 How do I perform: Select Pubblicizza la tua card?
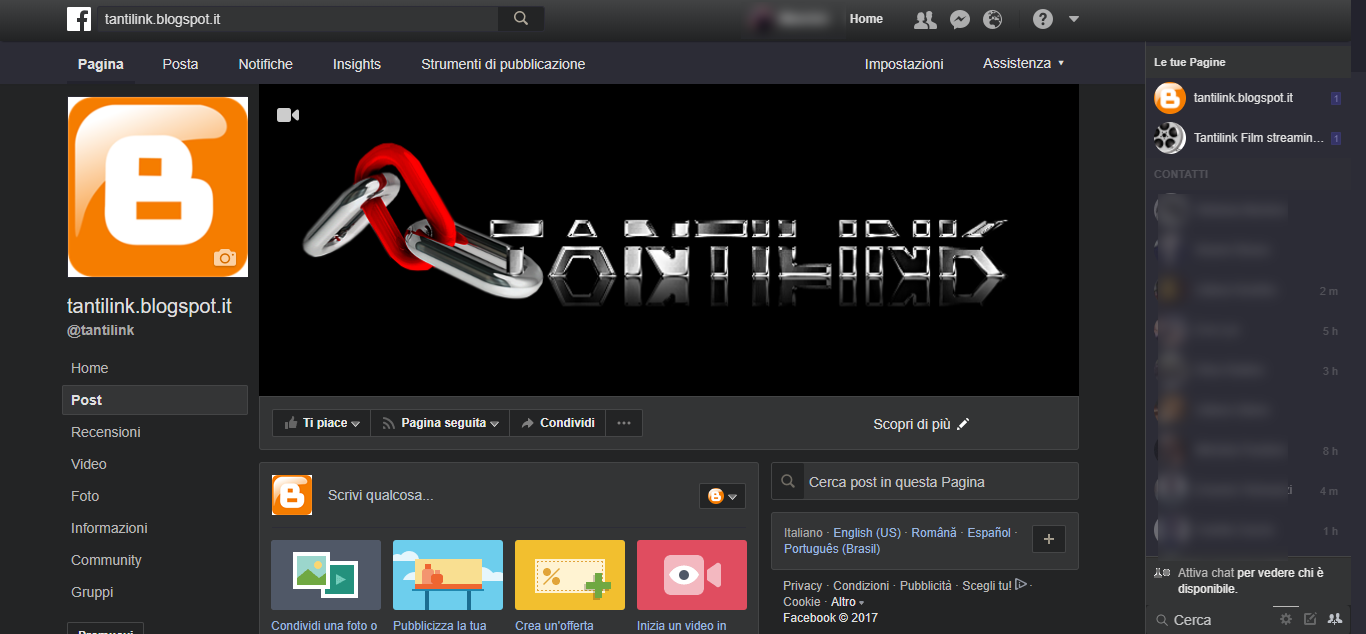448,587
